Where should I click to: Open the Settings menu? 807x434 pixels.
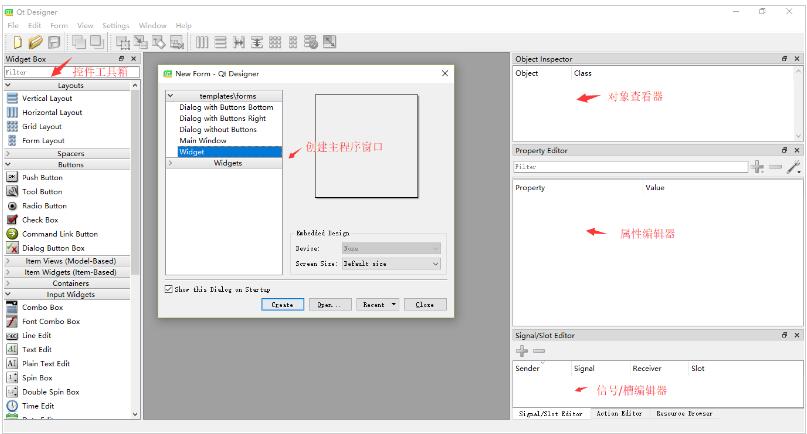(x=116, y=25)
